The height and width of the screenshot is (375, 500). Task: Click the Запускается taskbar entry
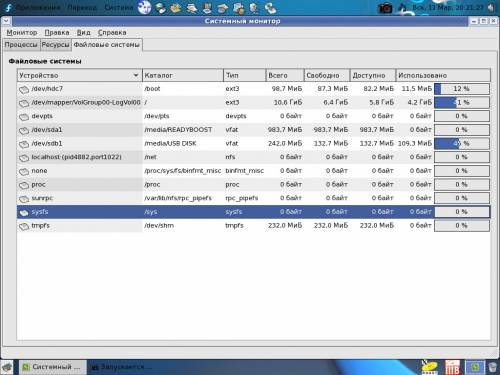(122, 367)
